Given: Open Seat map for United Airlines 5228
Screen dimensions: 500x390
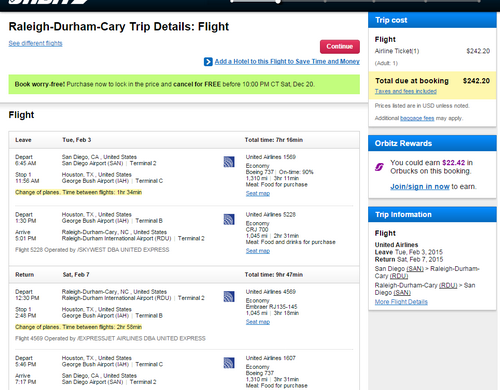Looking at the screenshot, I should tap(258, 251).
